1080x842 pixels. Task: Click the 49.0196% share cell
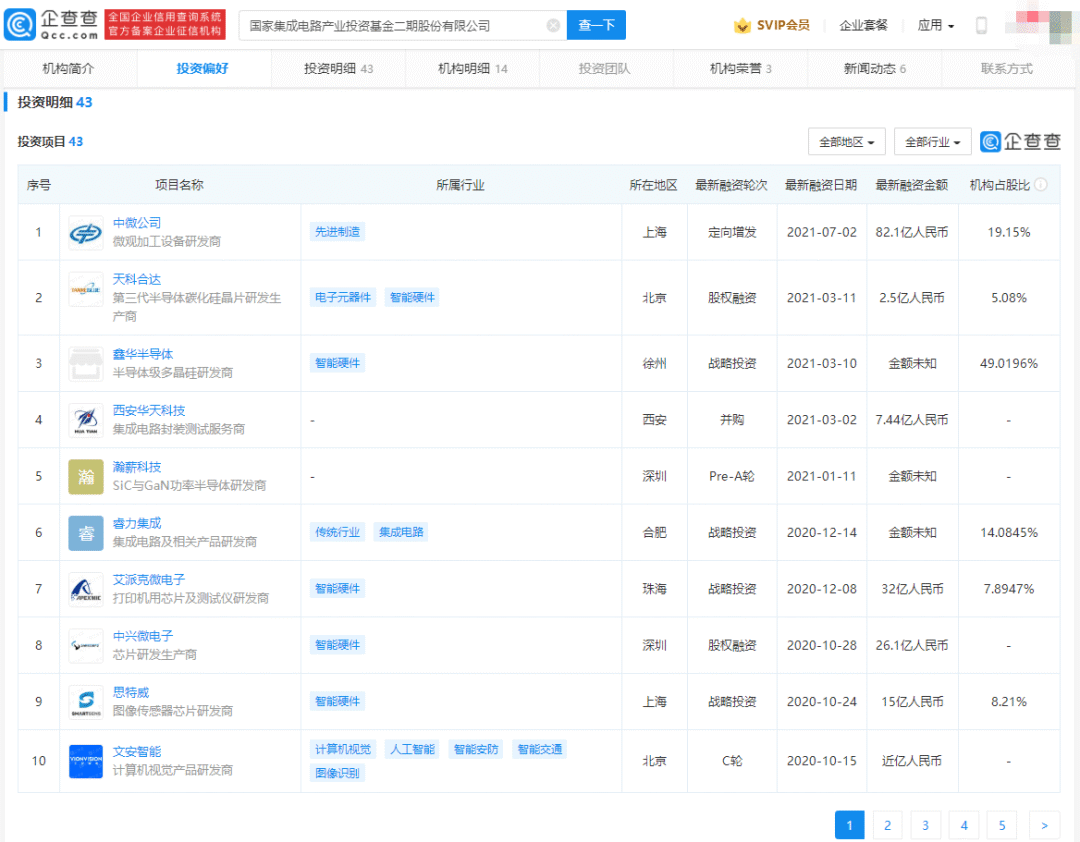(1008, 363)
